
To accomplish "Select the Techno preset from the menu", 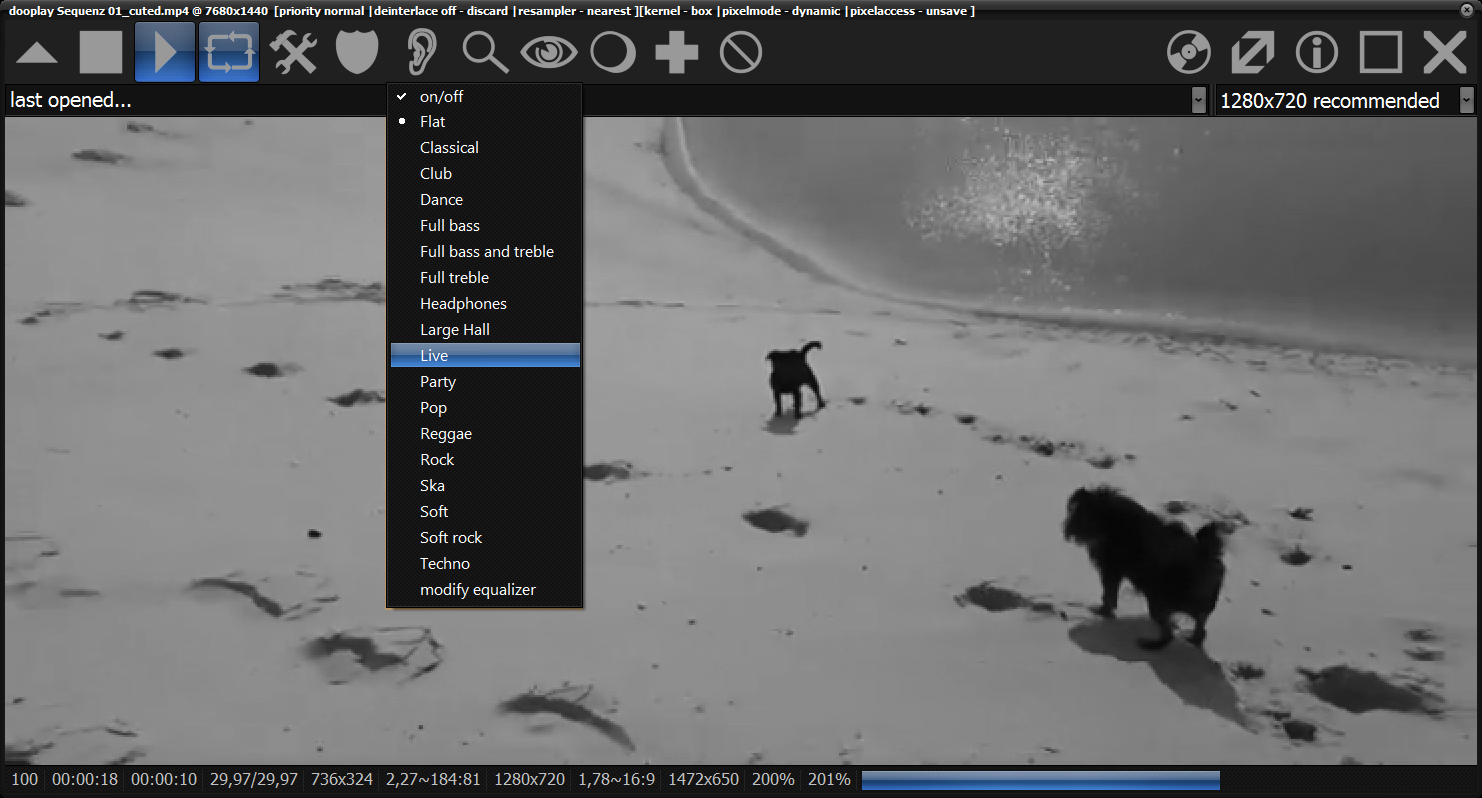I will [445, 564].
